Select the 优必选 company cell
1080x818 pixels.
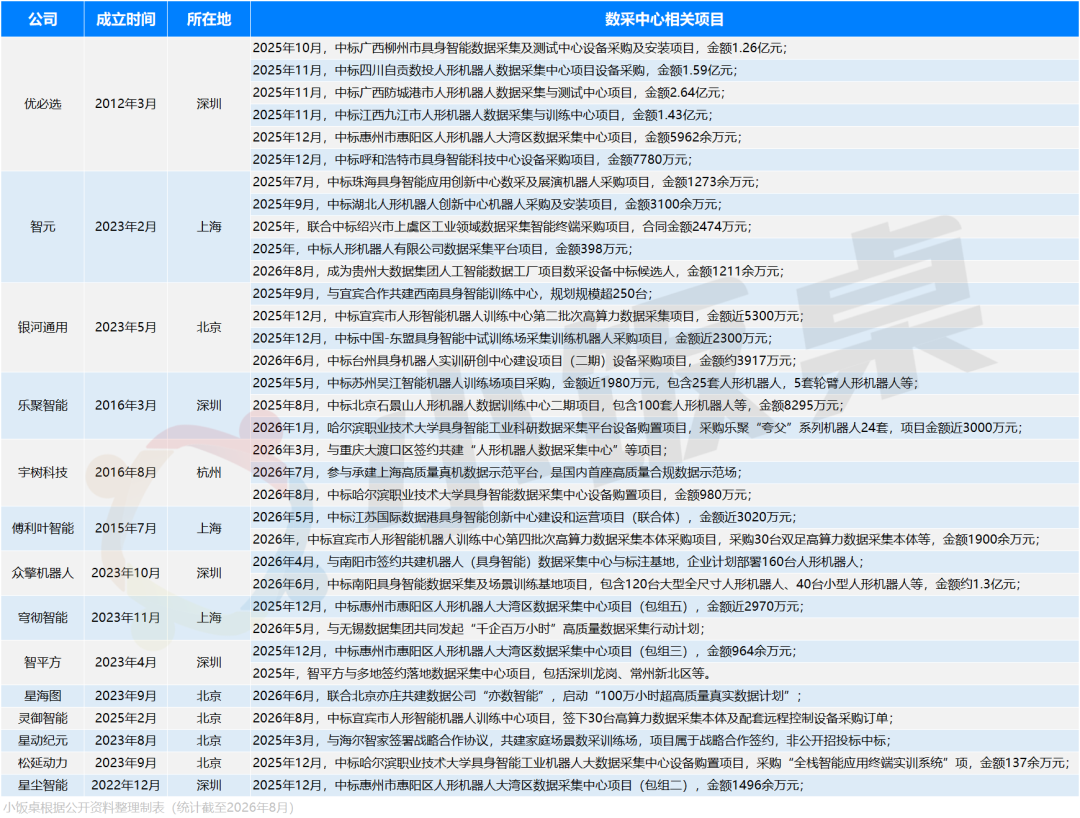click(x=43, y=104)
